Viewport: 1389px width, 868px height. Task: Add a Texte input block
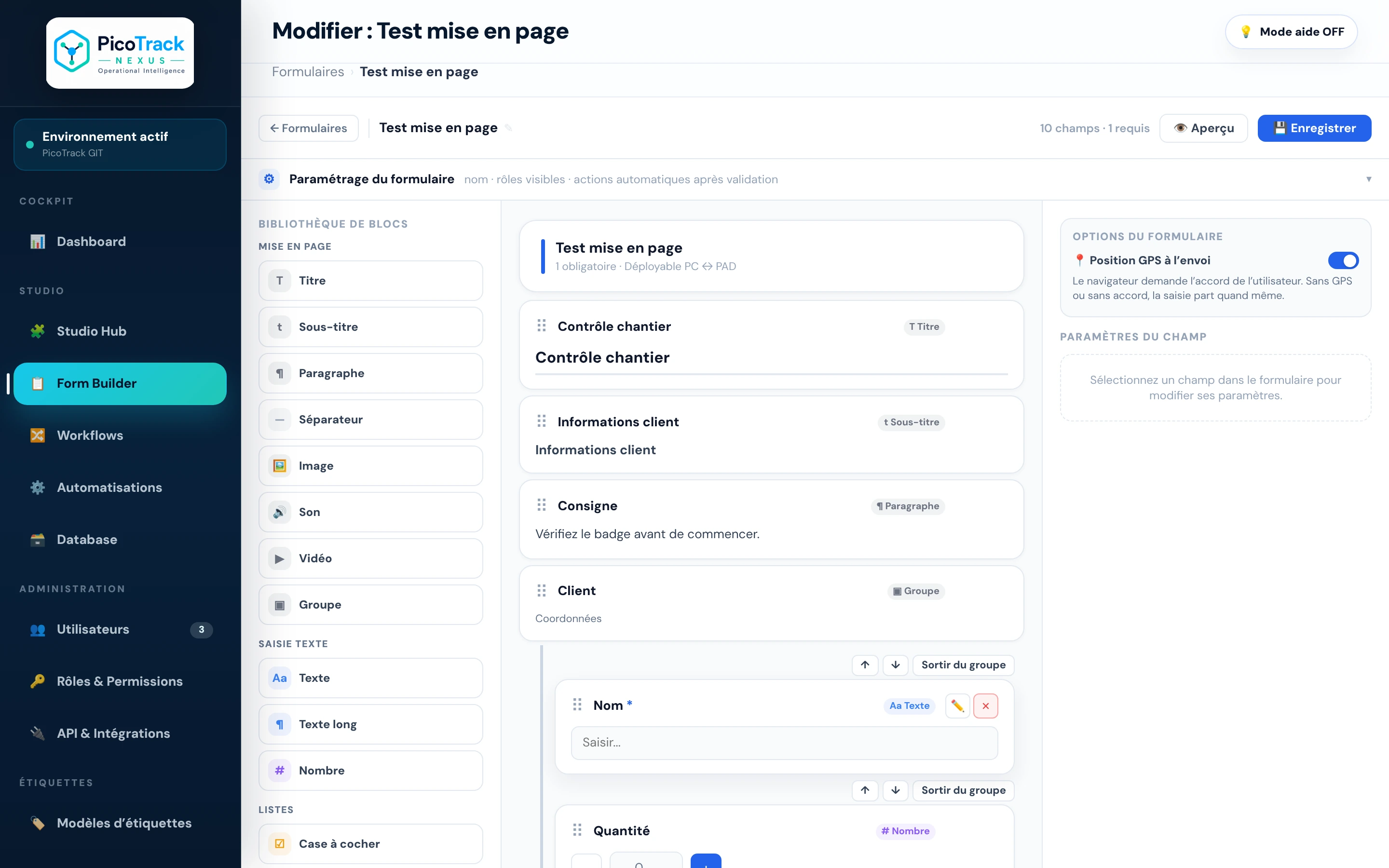pyautogui.click(x=371, y=678)
